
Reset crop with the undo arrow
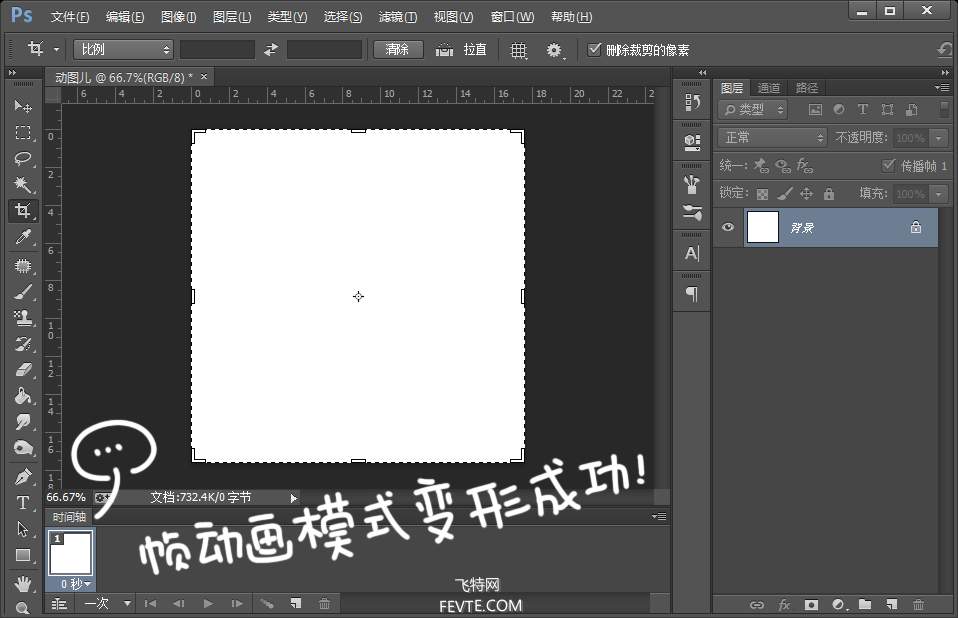point(945,49)
